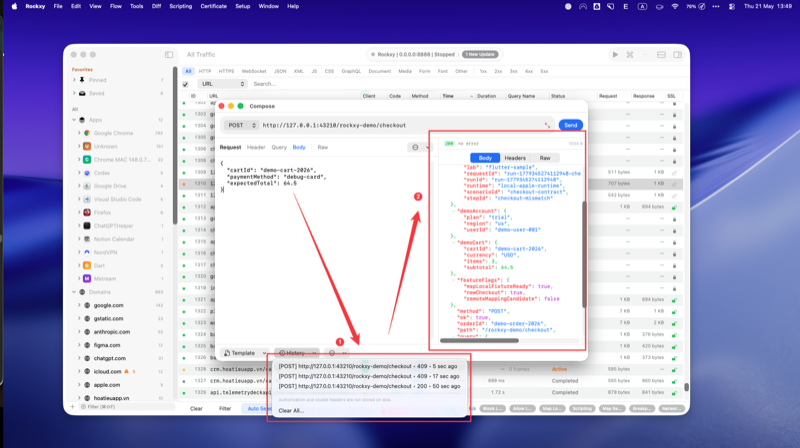Switch to the Header request tab
Screen dimensions: 800x448
[x=256, y=147]
